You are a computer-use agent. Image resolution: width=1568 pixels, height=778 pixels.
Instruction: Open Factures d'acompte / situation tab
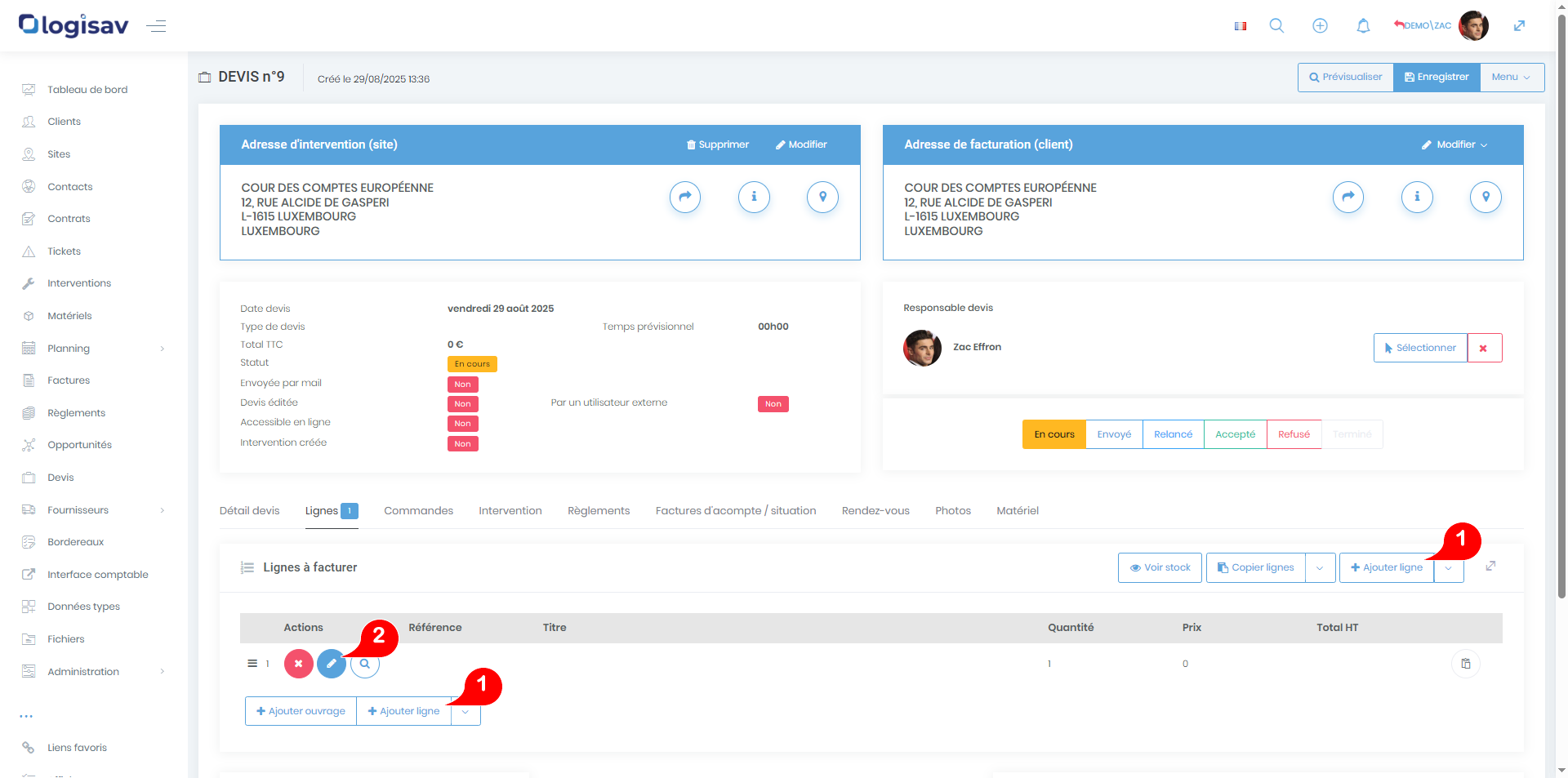click(x=736, y=511)
